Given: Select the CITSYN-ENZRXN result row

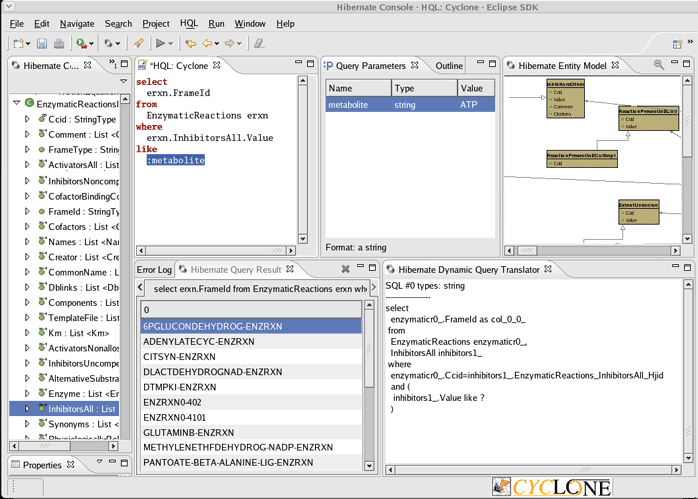Looking at the screenshot, I should click(252, 357).
